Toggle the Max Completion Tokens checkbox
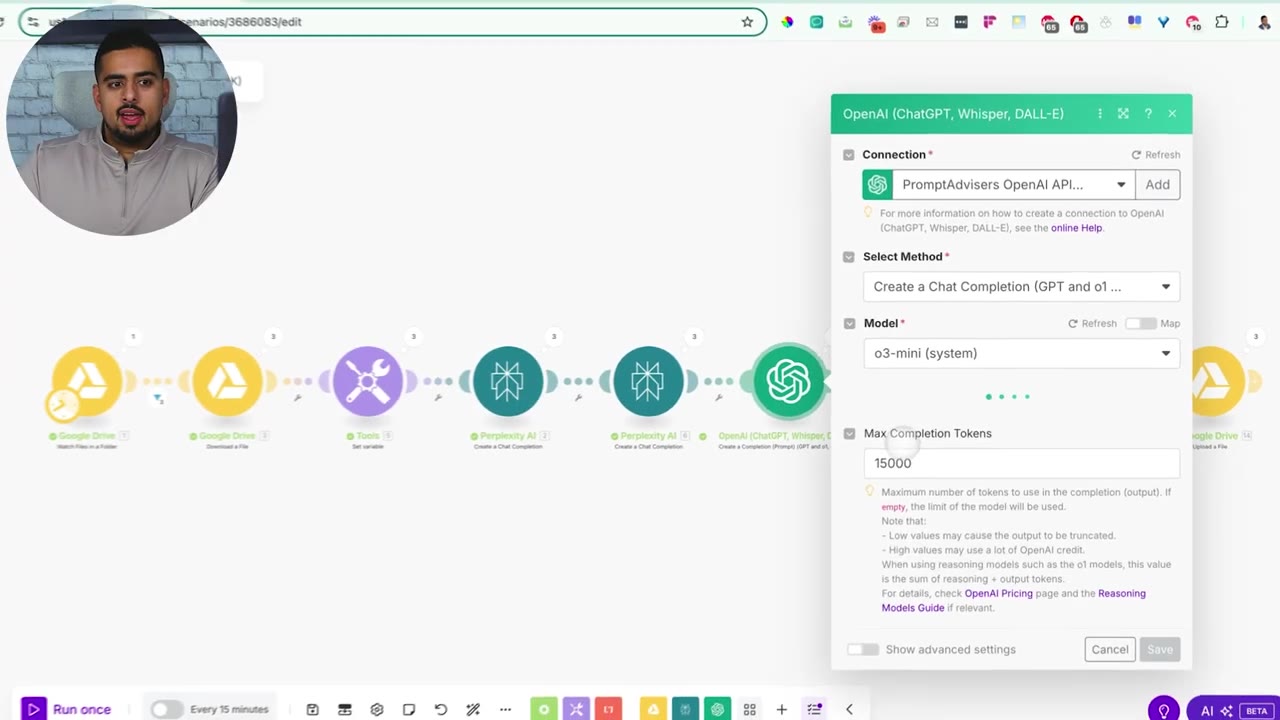 pos(849,433)
